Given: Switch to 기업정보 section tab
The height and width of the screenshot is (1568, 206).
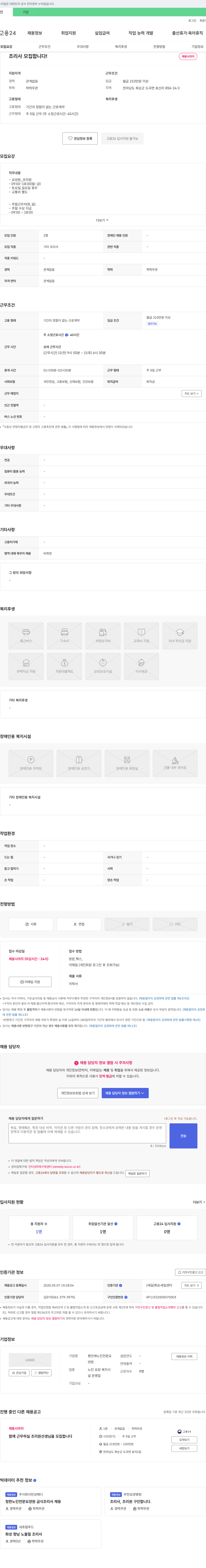Looking at the screenshot, I should (x=197, y=47).
